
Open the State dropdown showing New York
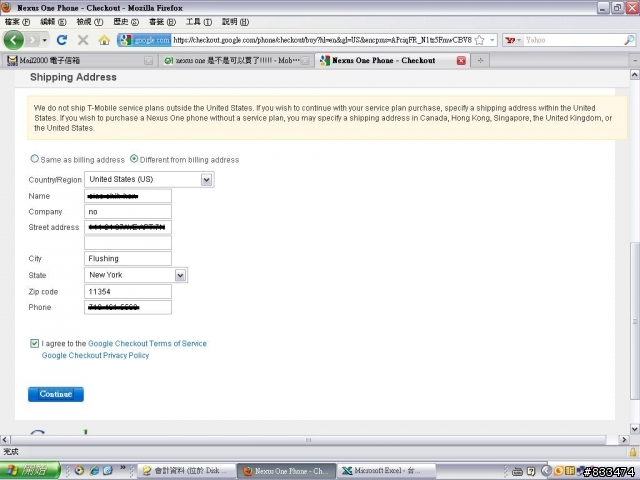(x=136, y=275)
